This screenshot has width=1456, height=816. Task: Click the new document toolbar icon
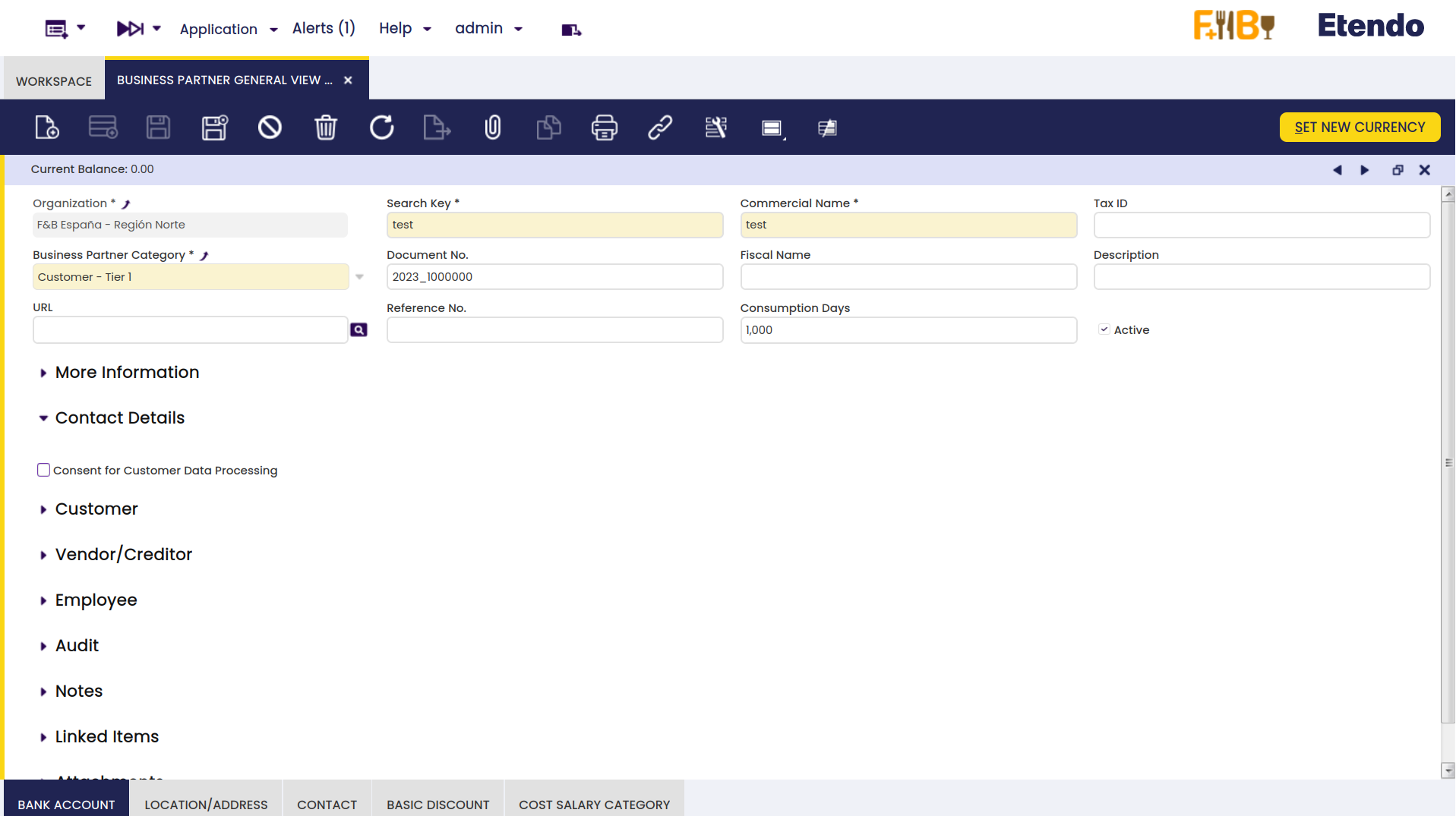click(x=47, y=128)
